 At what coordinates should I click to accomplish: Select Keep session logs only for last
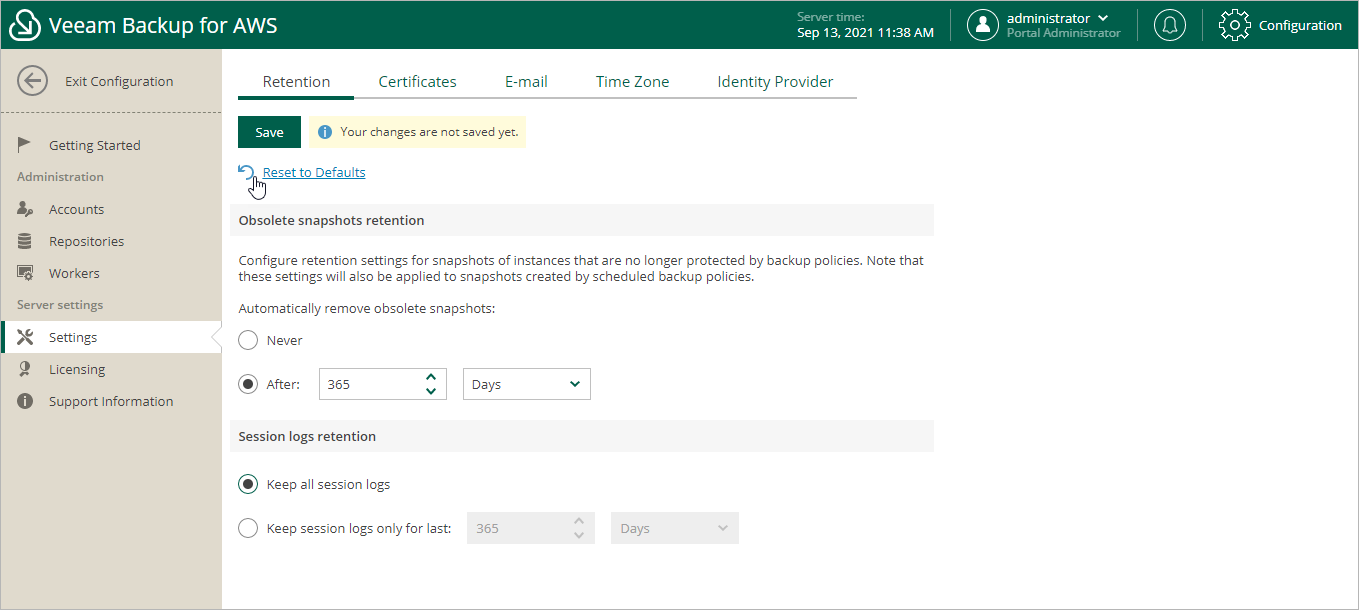[248, 528]
